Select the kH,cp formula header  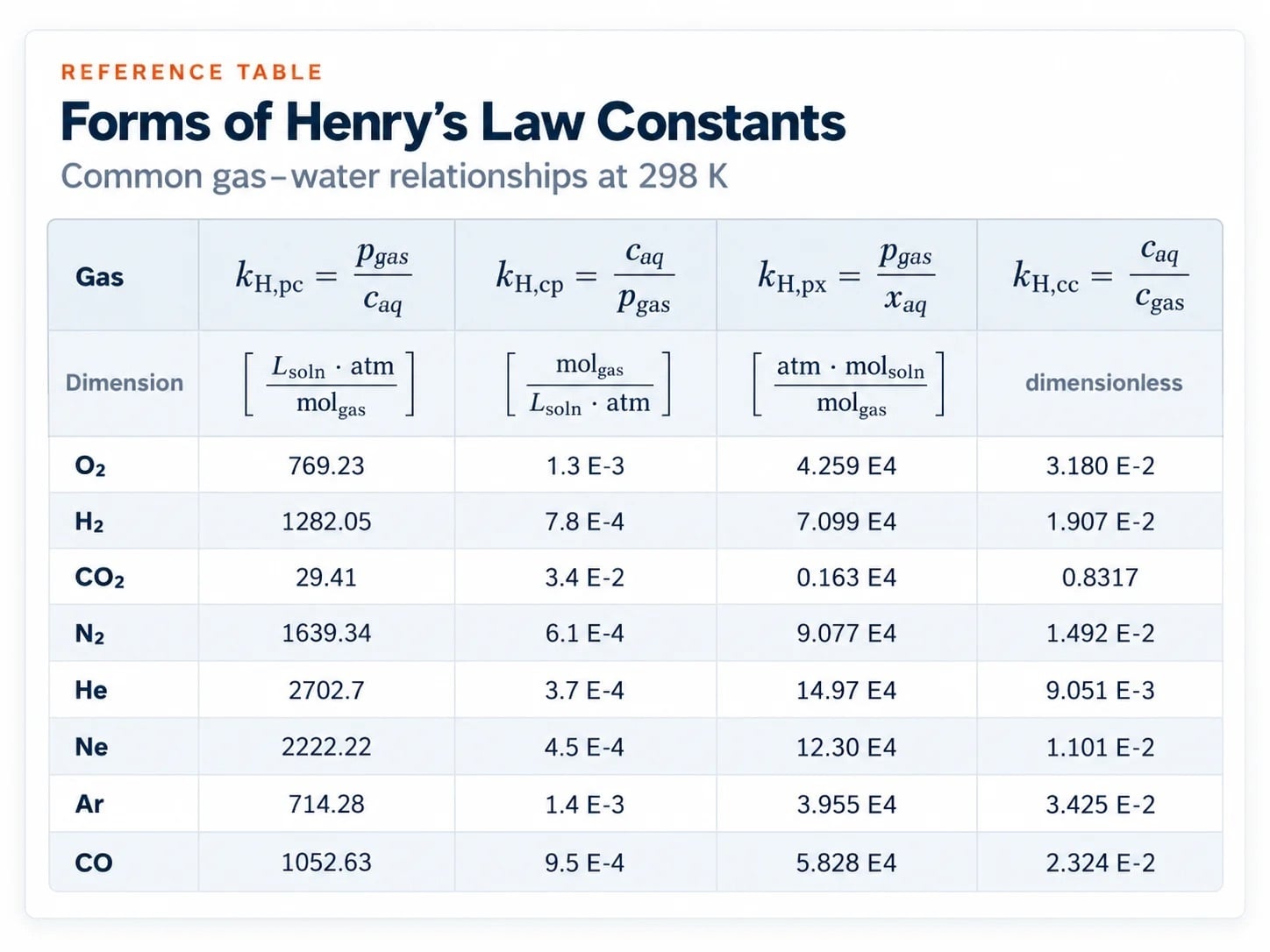pyautogui.click(x=585, y=276)
